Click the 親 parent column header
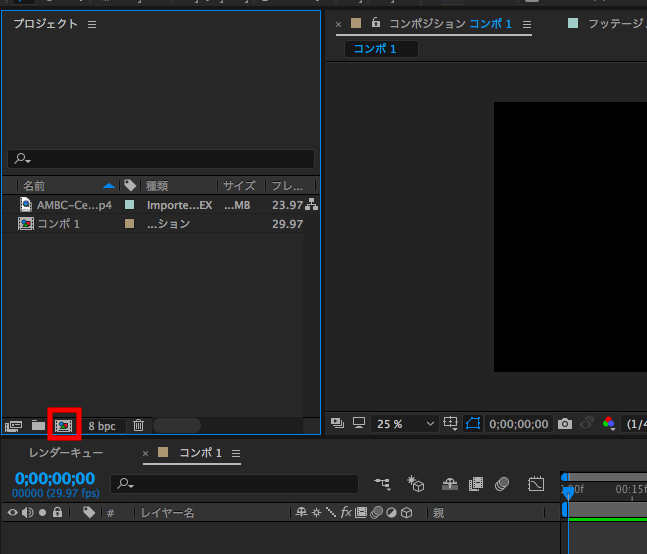Viewport: 647px width, 554px height. coord(438,513)
